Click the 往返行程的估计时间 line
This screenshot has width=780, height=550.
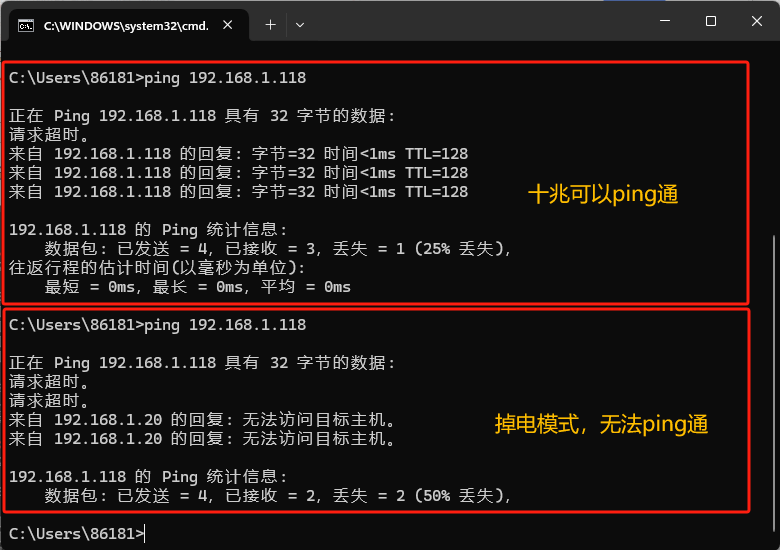click(156, 268)
